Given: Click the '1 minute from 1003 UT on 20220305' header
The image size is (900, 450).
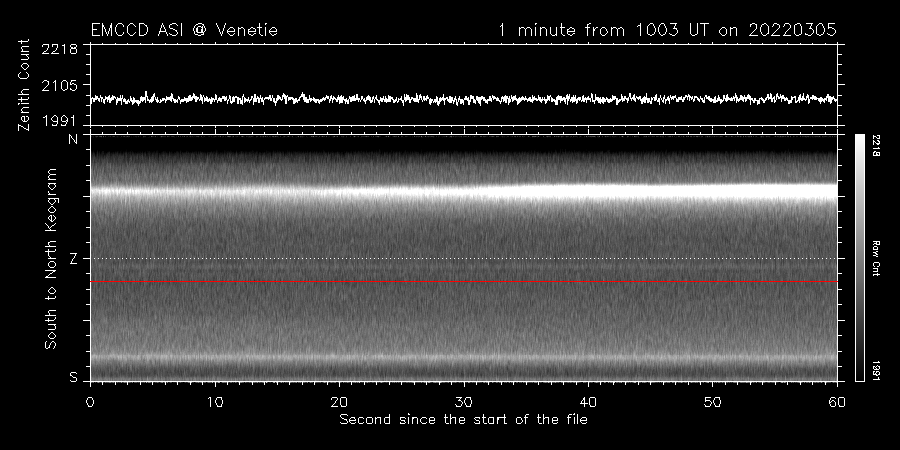Looking at the screenshot, I should [667, 30].
